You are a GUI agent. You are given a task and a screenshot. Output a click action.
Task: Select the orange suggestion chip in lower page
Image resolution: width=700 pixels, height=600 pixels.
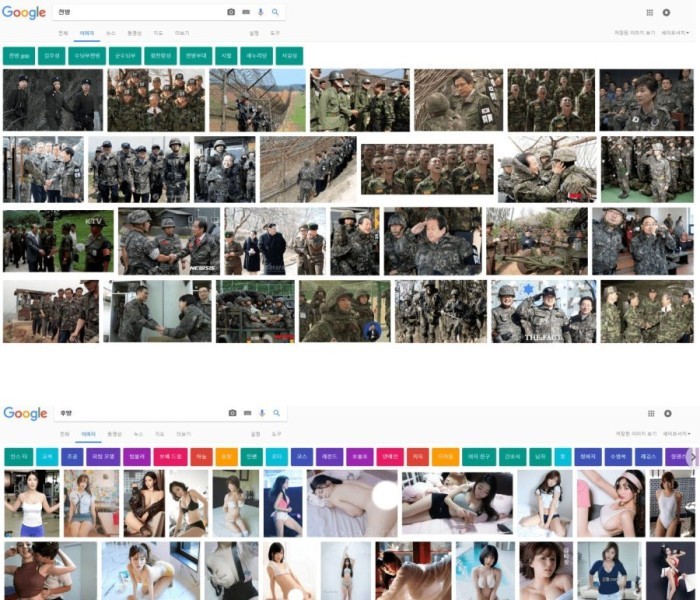click(x=226, y=457)
